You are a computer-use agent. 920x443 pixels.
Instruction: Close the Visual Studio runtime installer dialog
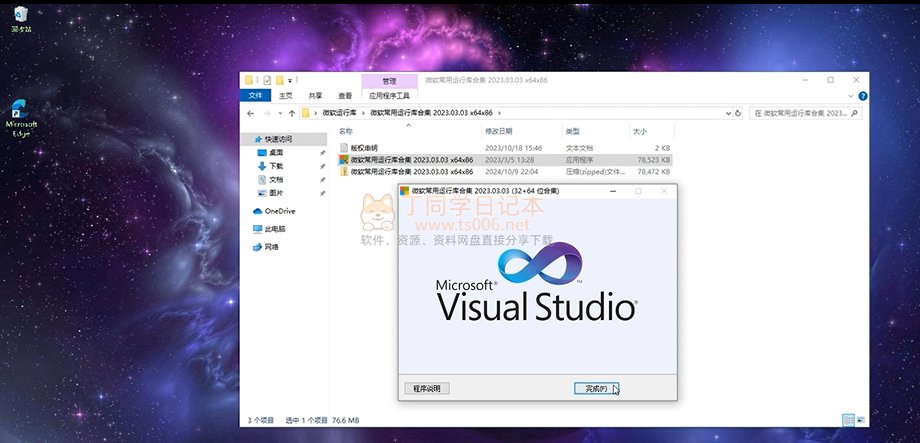[x=664, y=191]
